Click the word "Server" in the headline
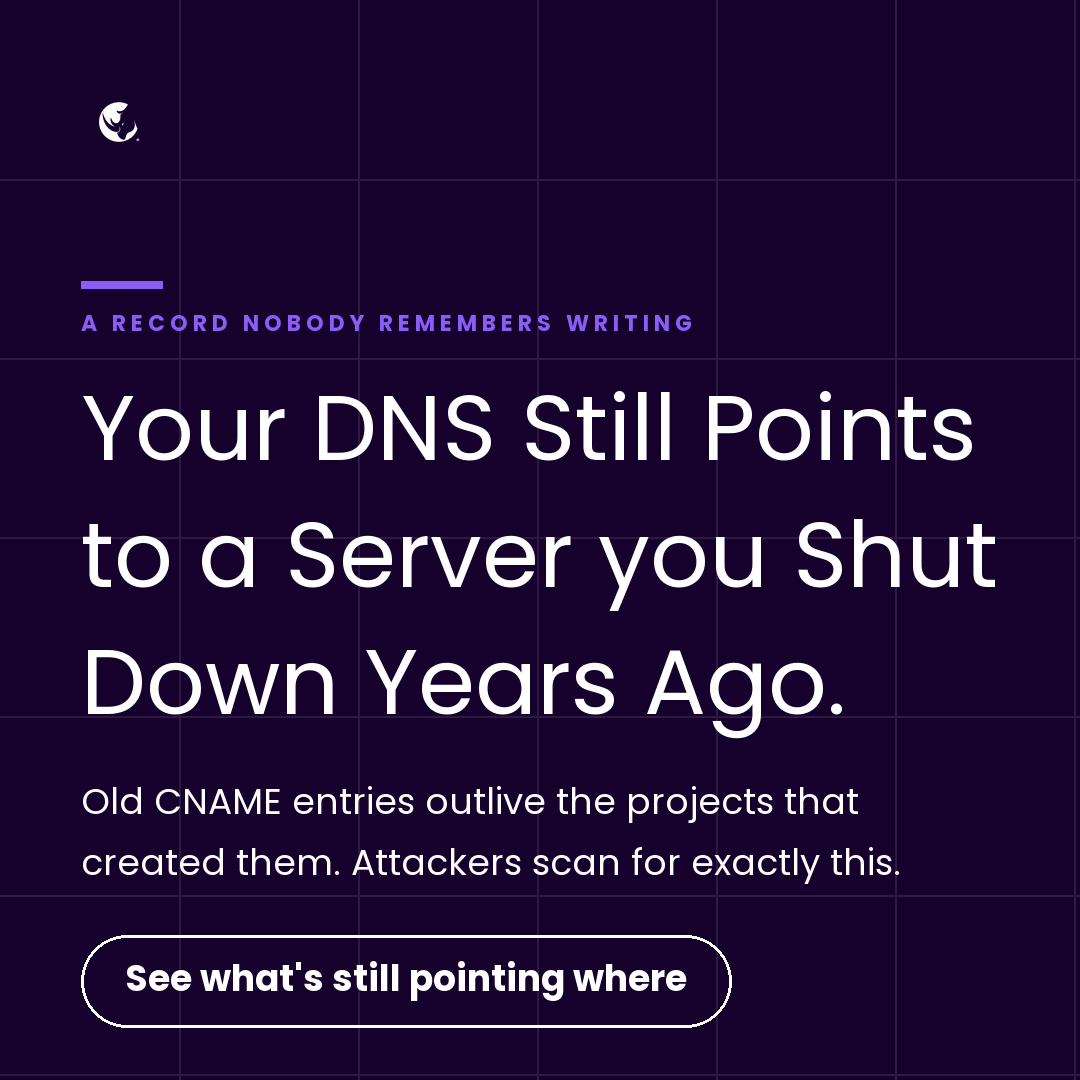Screen dimensions: 1080x1080 point(430,555)
